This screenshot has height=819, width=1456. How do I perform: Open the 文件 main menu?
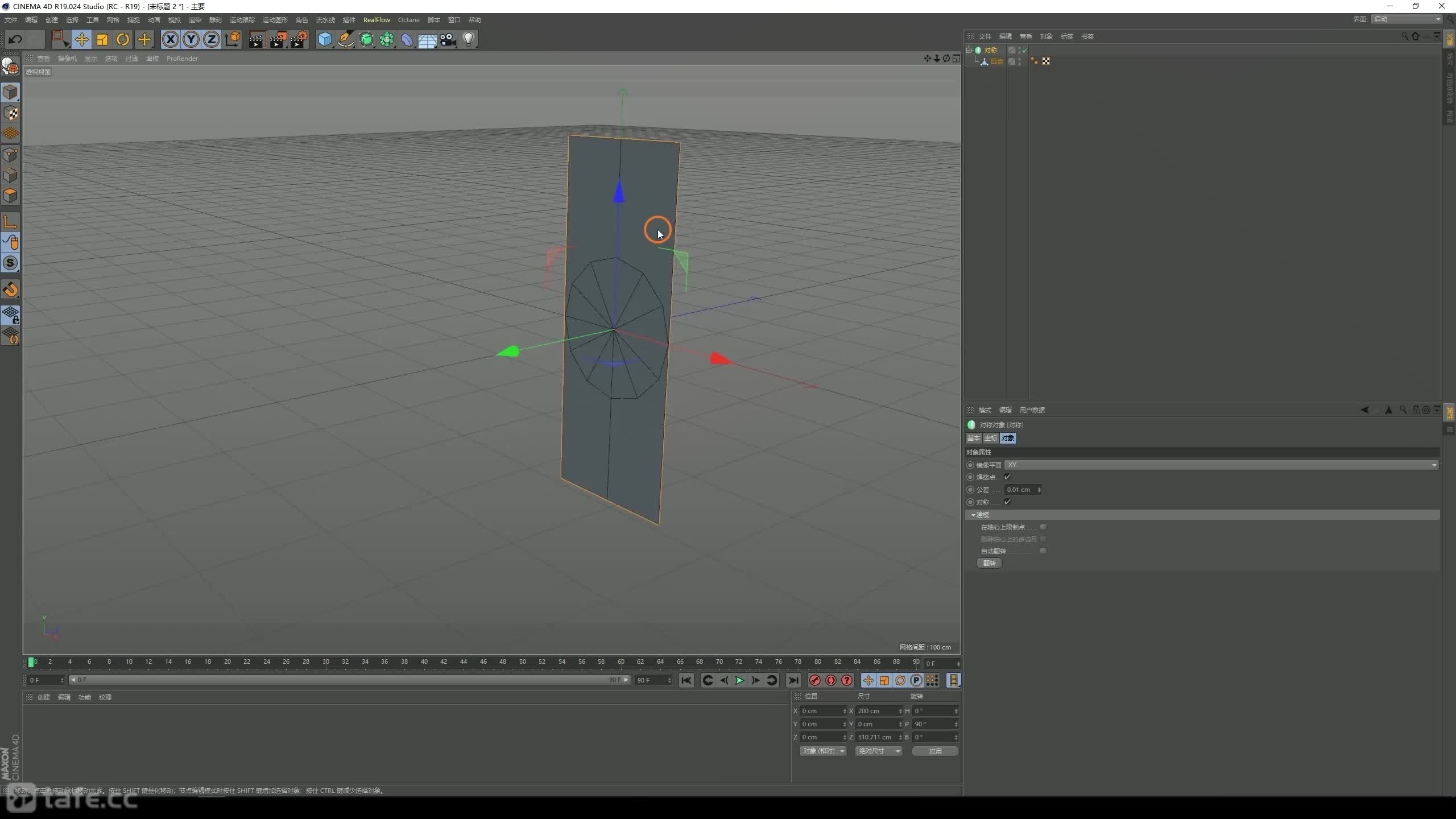[11, 20]
